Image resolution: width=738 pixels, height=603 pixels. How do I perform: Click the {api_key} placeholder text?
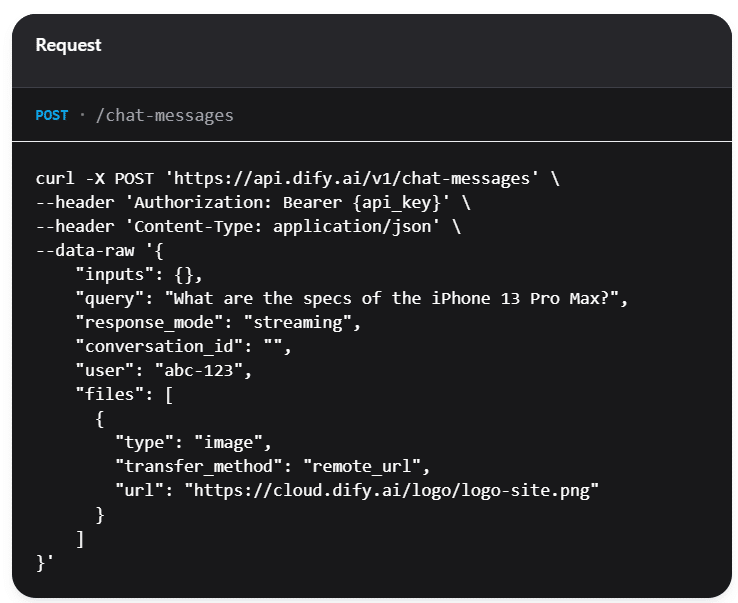point(396,202)
